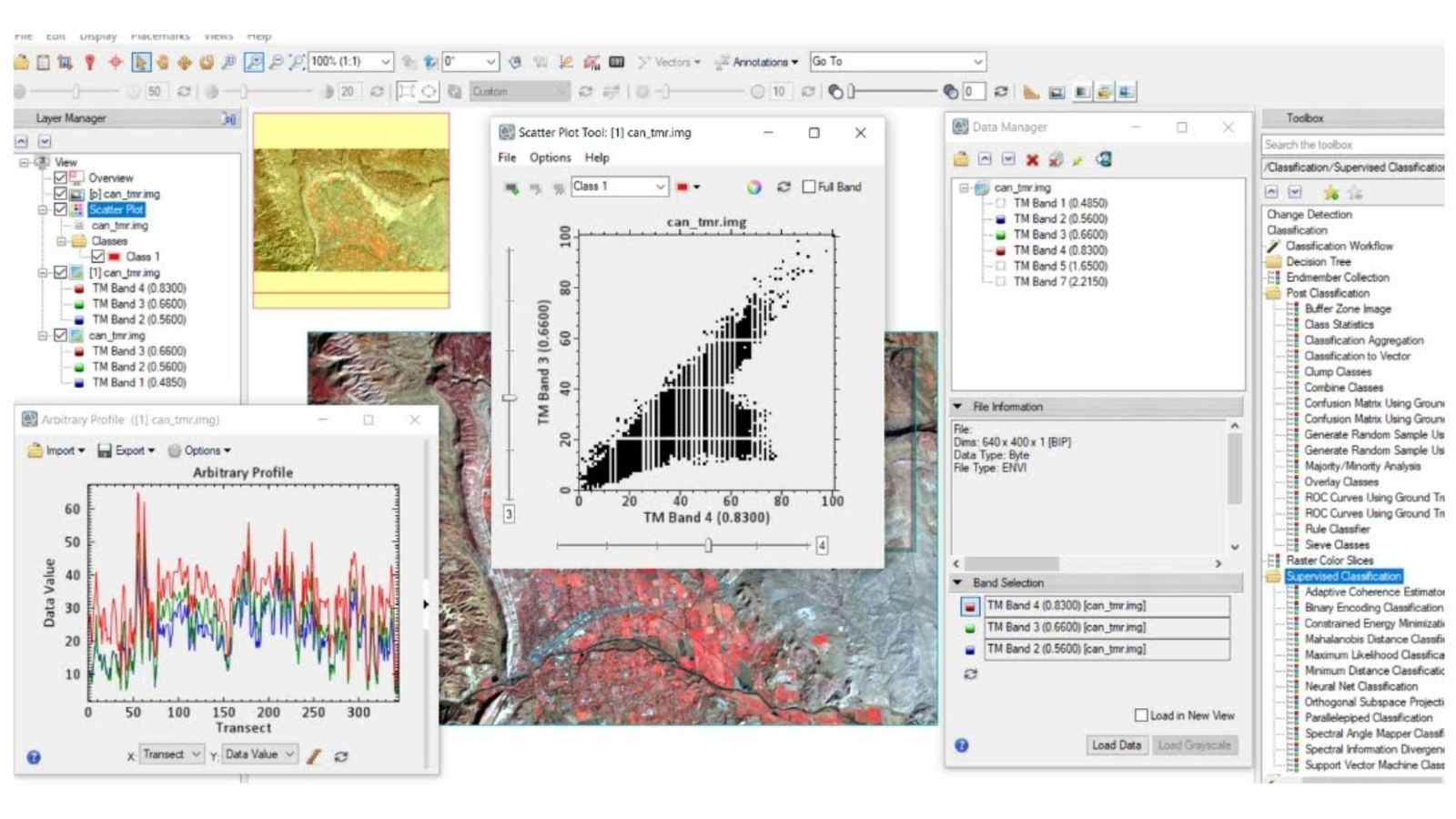This screenshot has height=819, width=1456.
Task: Click the red class color swatch
Action: point(682,187)
